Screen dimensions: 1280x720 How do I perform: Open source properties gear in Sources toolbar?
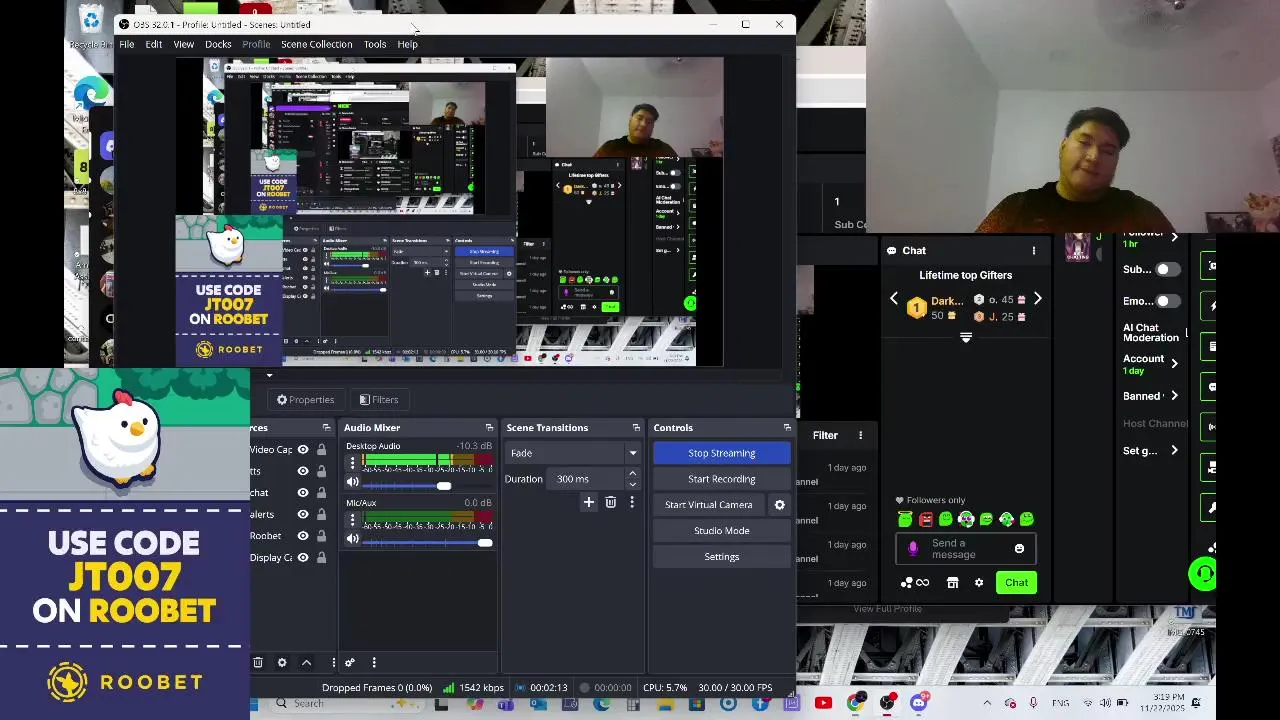tap(282, 662)
